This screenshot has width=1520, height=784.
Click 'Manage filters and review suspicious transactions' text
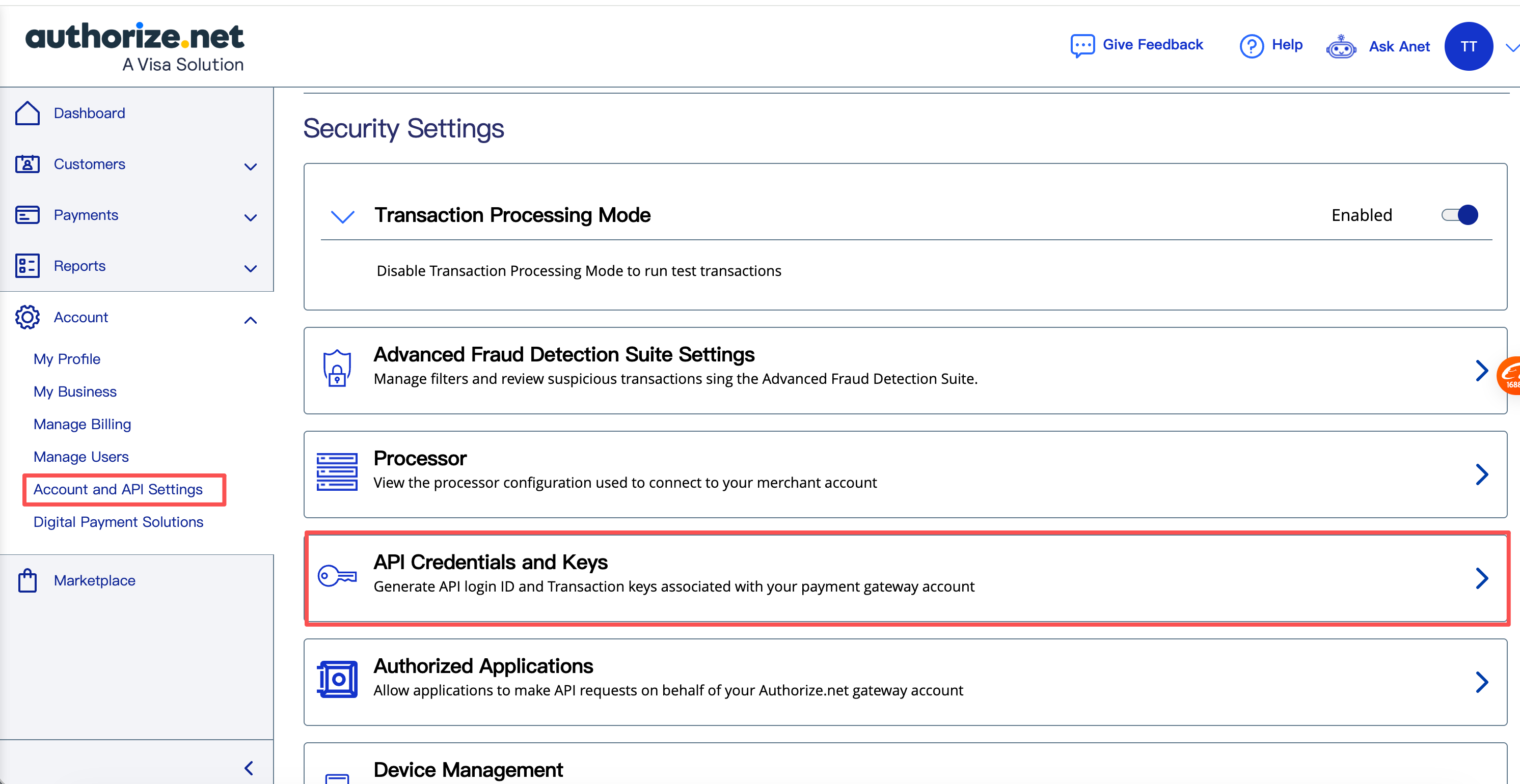coord(675,379)
